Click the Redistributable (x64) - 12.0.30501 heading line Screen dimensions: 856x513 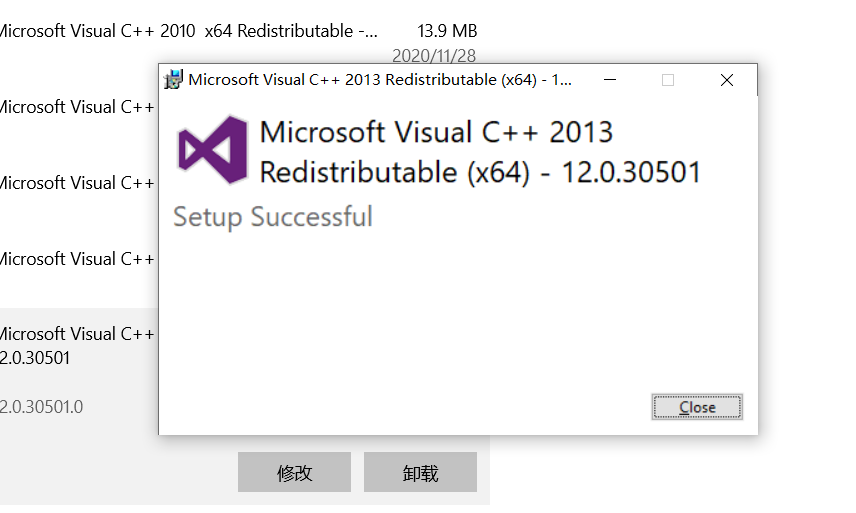click(x=480, y=172)
